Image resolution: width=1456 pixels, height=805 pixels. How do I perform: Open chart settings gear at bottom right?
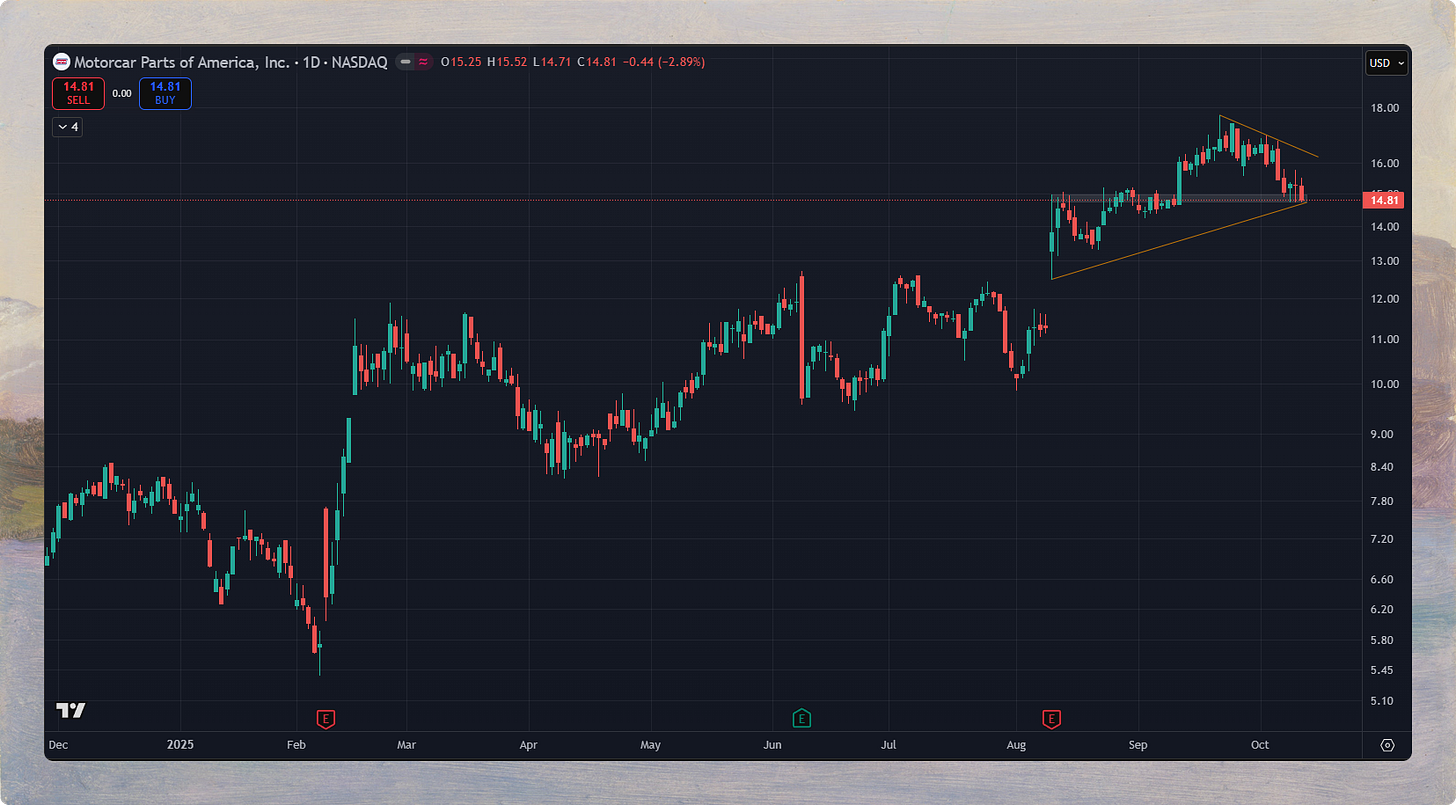click(1388, 745)
